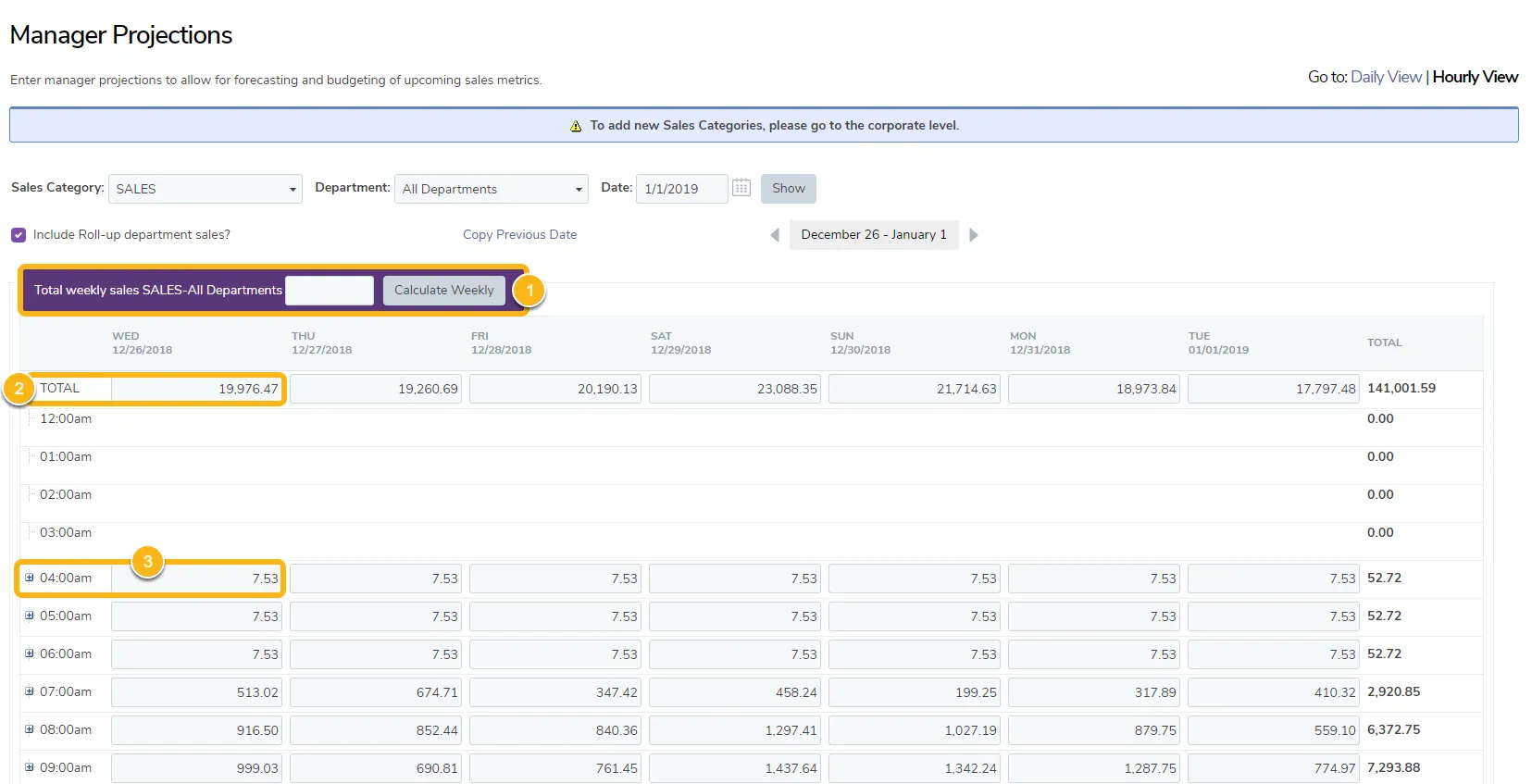Select Wednesday TOTAL field 19,976.47
This screenshot has width=1532, height=784.
tap(197, 389)
